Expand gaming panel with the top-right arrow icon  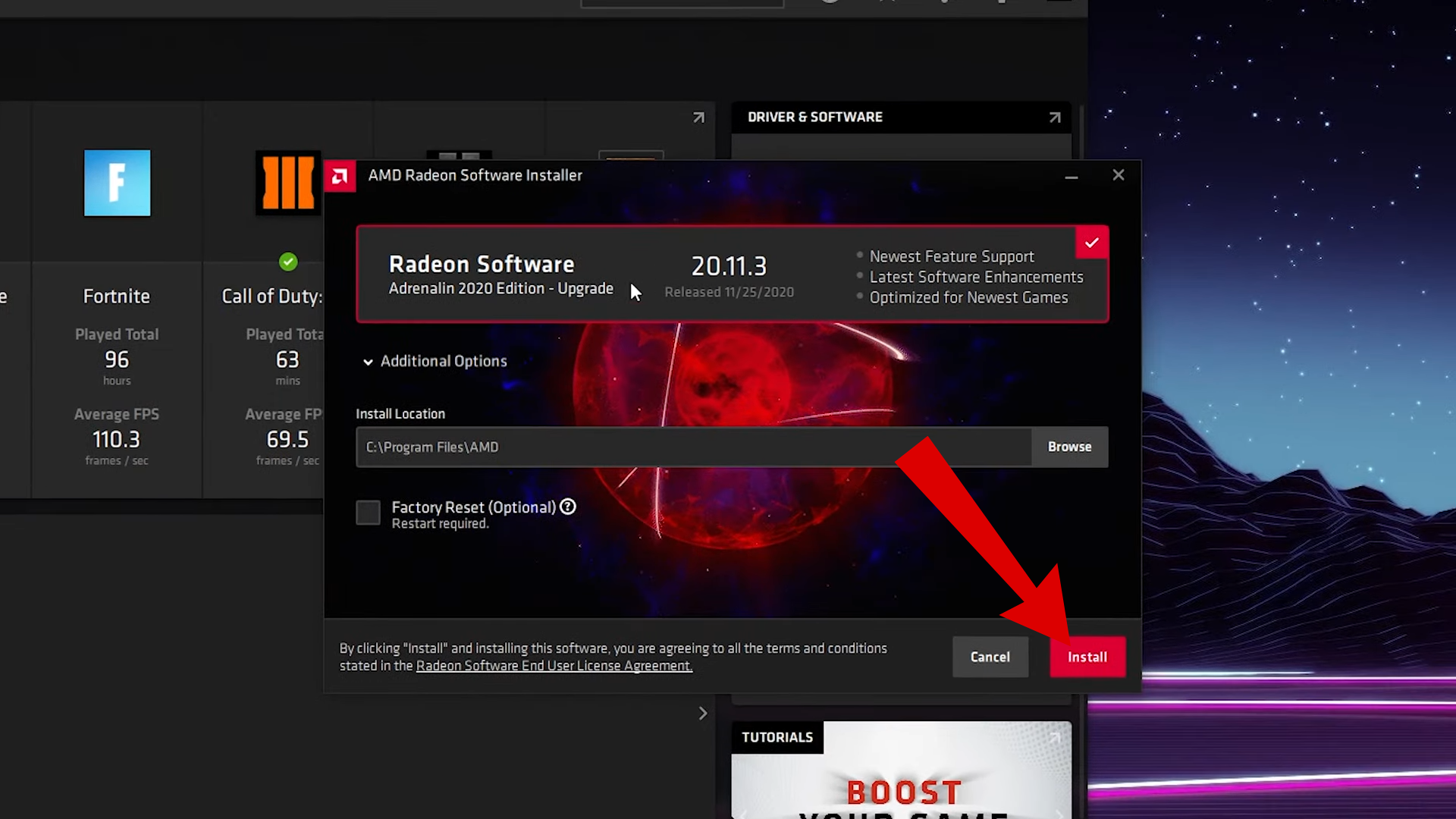(698, 118)
